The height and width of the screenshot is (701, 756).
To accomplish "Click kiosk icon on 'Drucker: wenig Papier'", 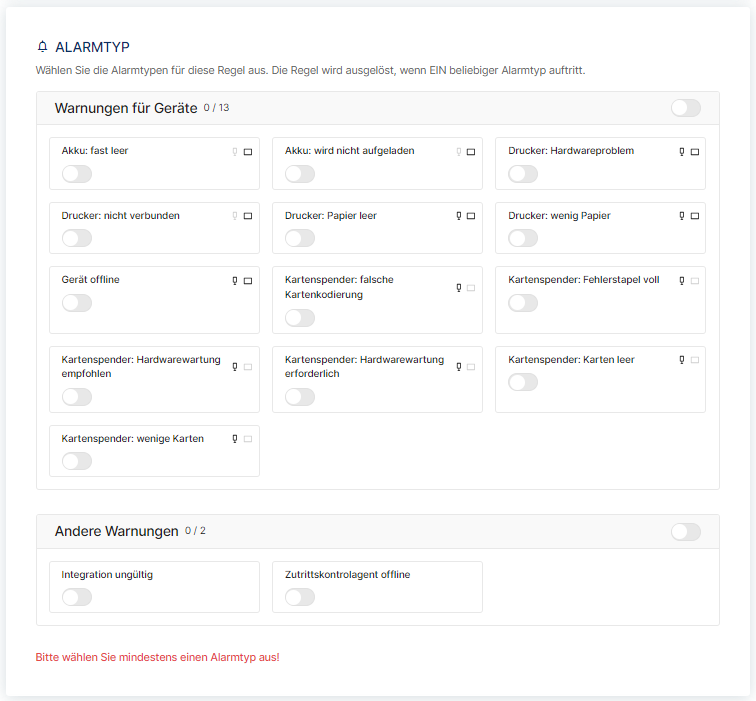I will [682, 216].
